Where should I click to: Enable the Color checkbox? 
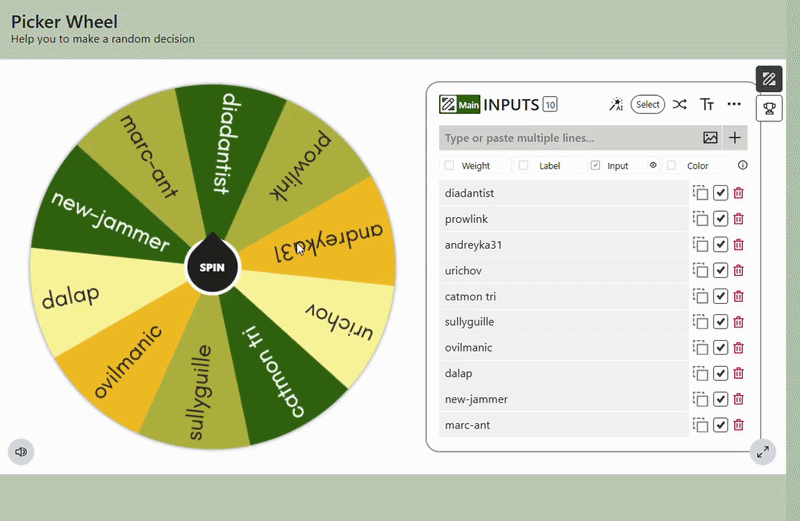[671, 165]
